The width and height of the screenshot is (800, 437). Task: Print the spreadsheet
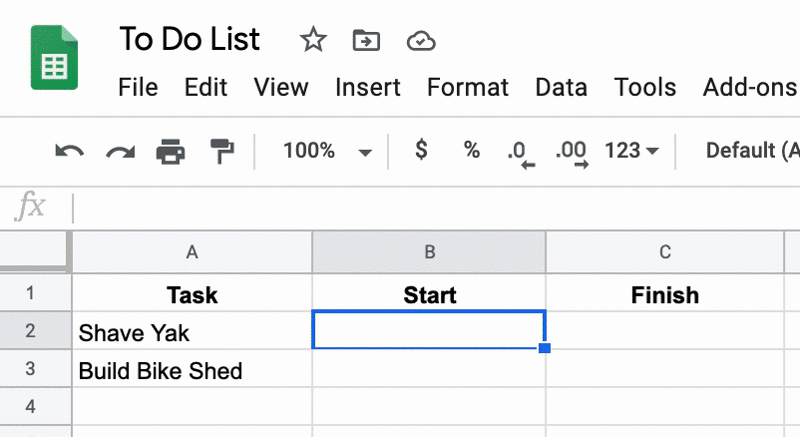(x=170, y=151)
